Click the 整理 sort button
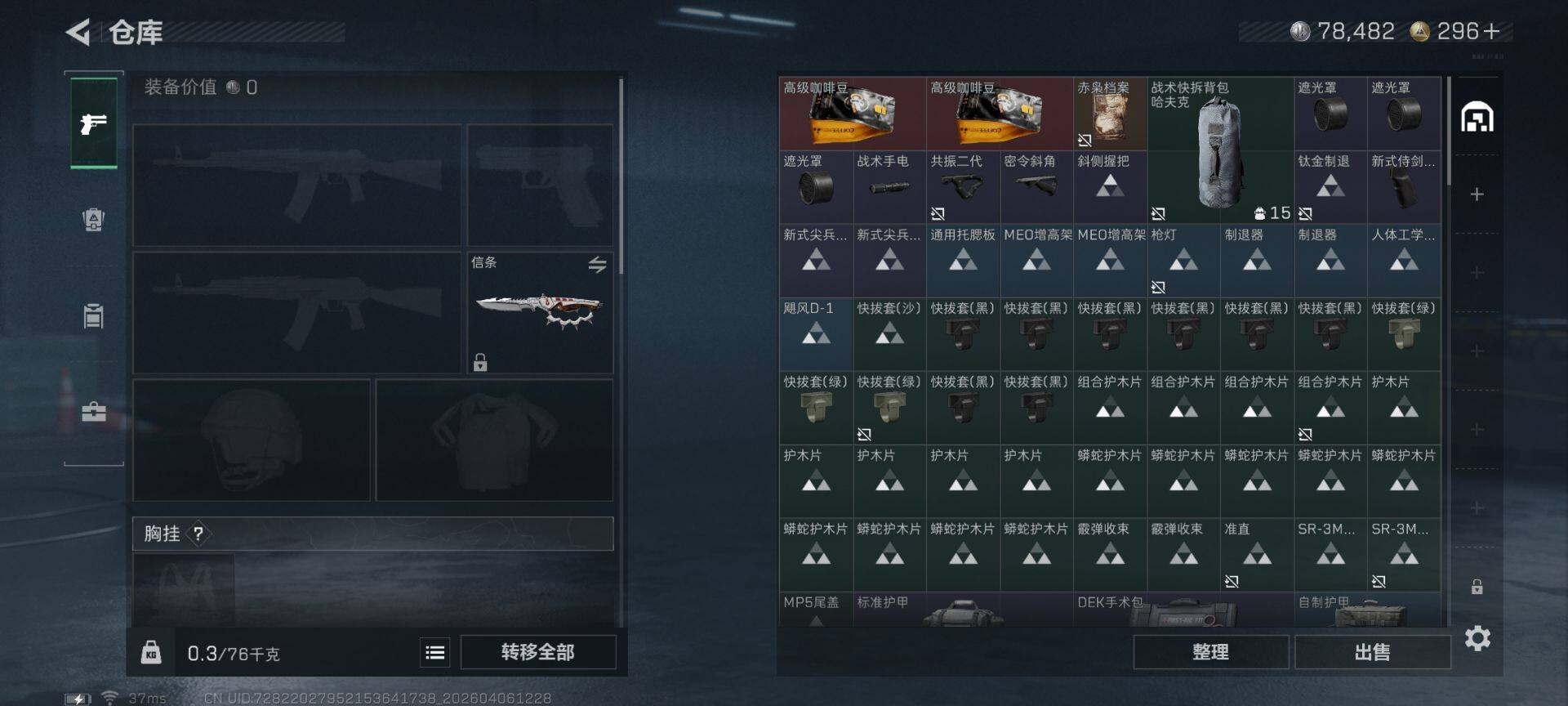1568x706 pixels. [x=1210, y=652]
